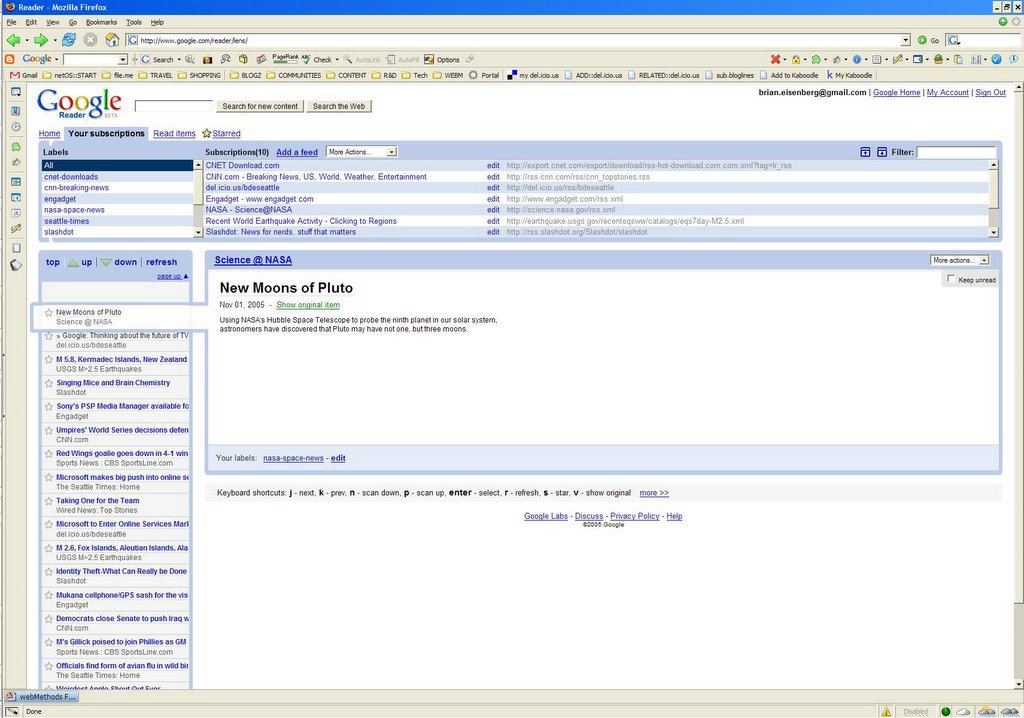
Task: Click the top icon in the left sidebar
Action: (x=16, y=93)
